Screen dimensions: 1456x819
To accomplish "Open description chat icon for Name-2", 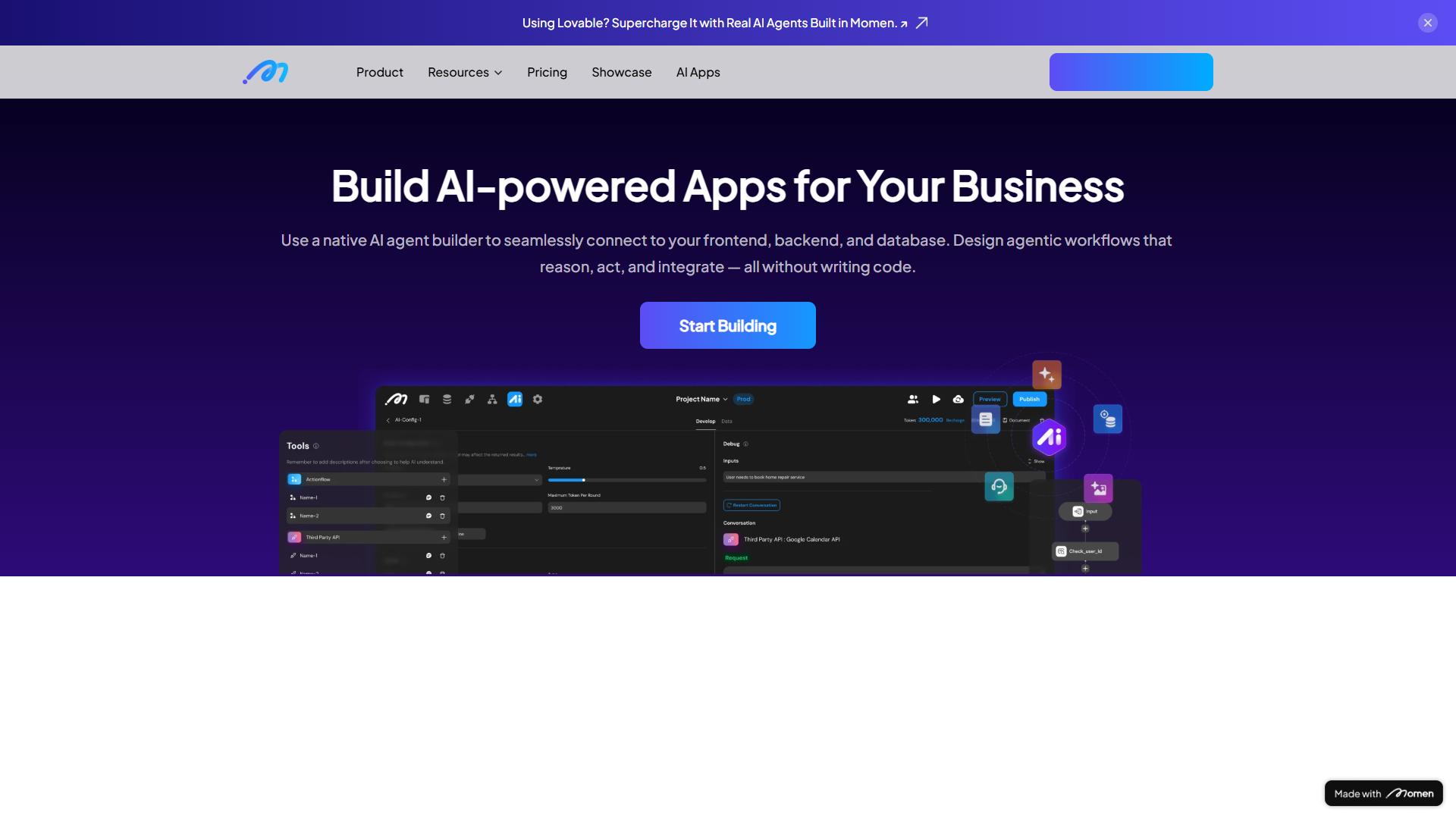I will pos(428,516).
